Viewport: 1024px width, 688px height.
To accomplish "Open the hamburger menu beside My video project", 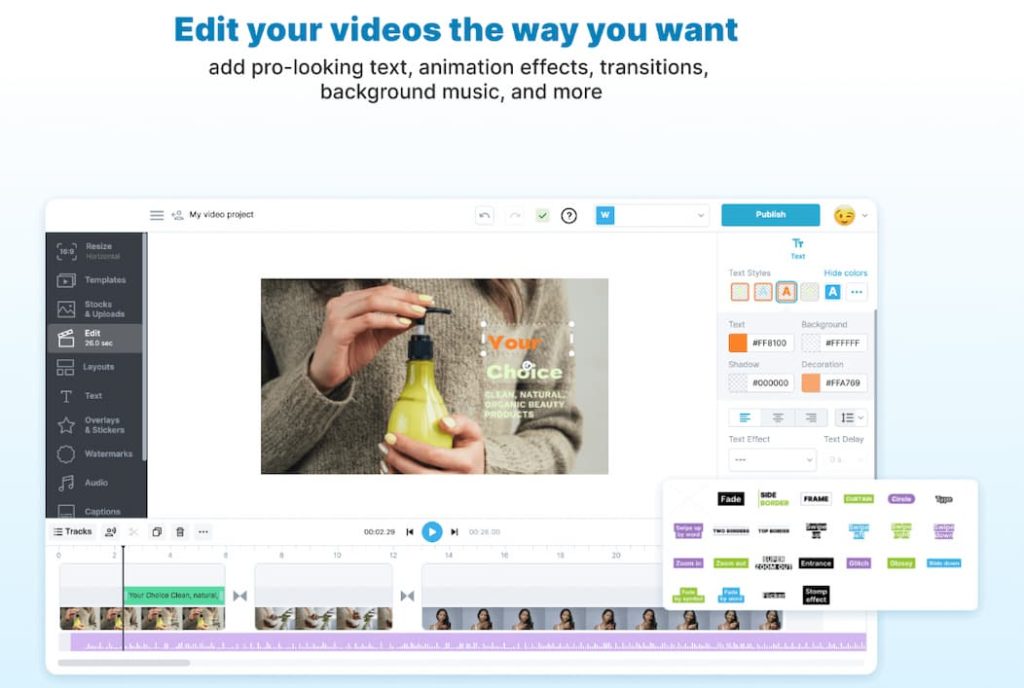I will 157,215.
